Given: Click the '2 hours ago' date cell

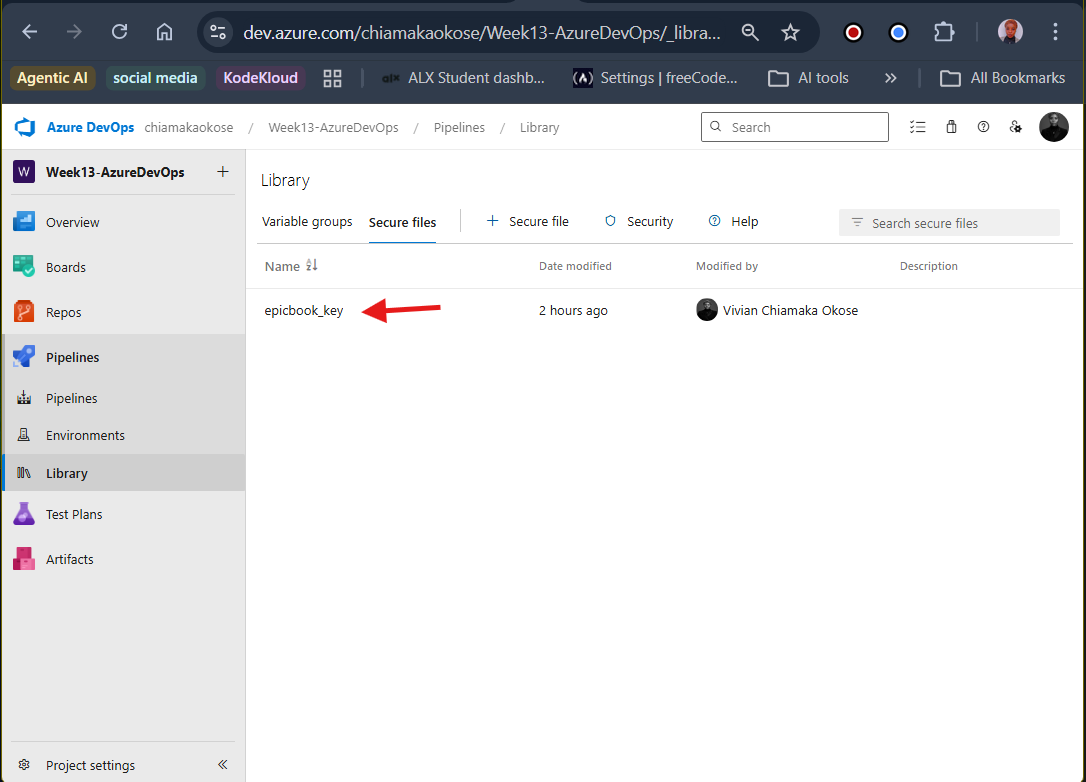Looking at the screenshot, I should pos(573,310).
